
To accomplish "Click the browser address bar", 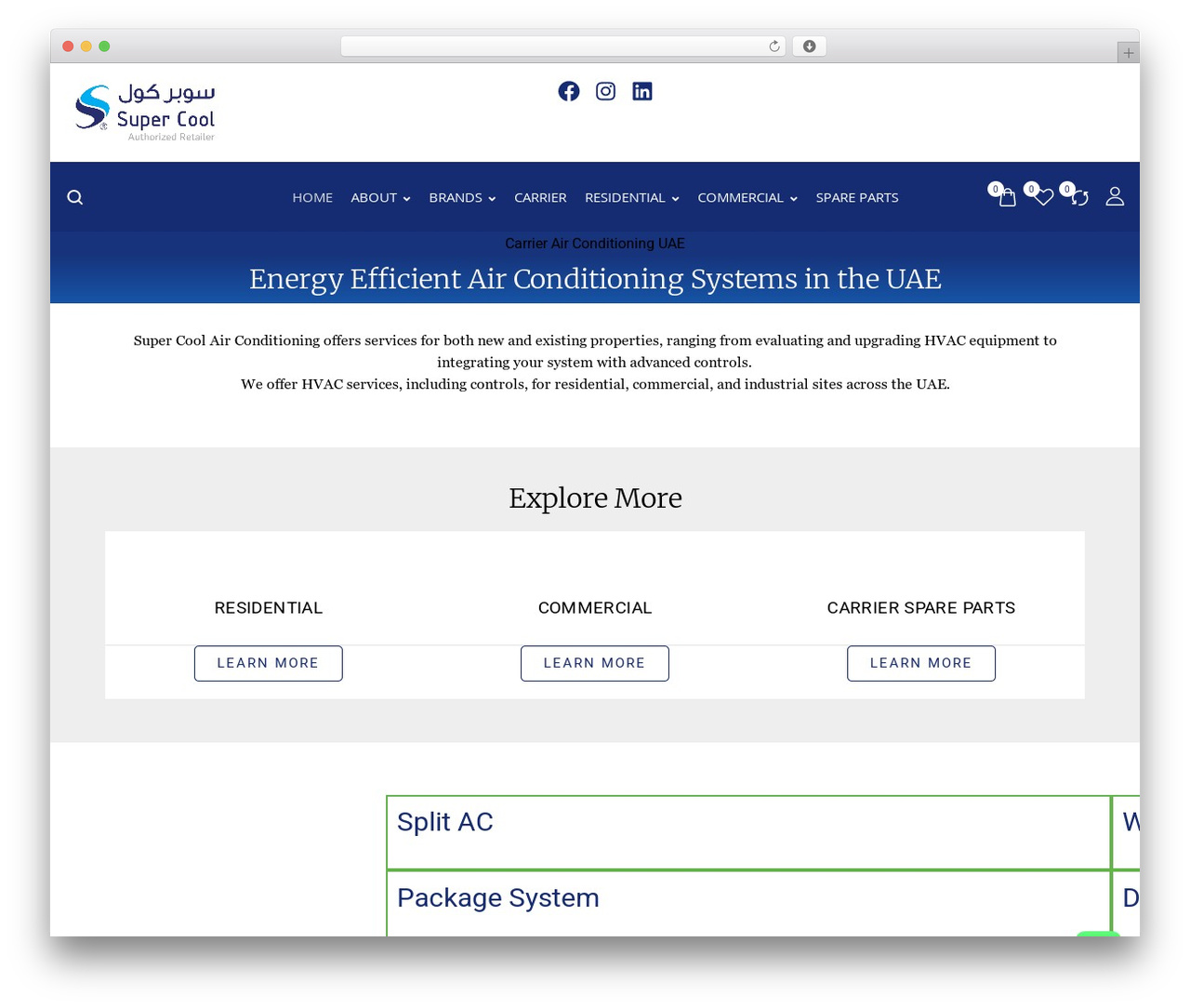I will pyautogui.click(x=563, y=46).
